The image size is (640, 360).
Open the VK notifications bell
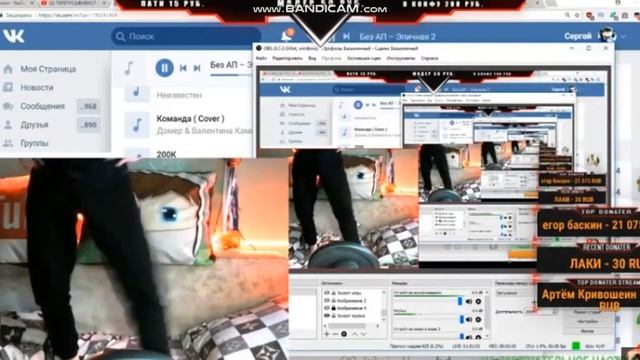(x=287, y=36)
